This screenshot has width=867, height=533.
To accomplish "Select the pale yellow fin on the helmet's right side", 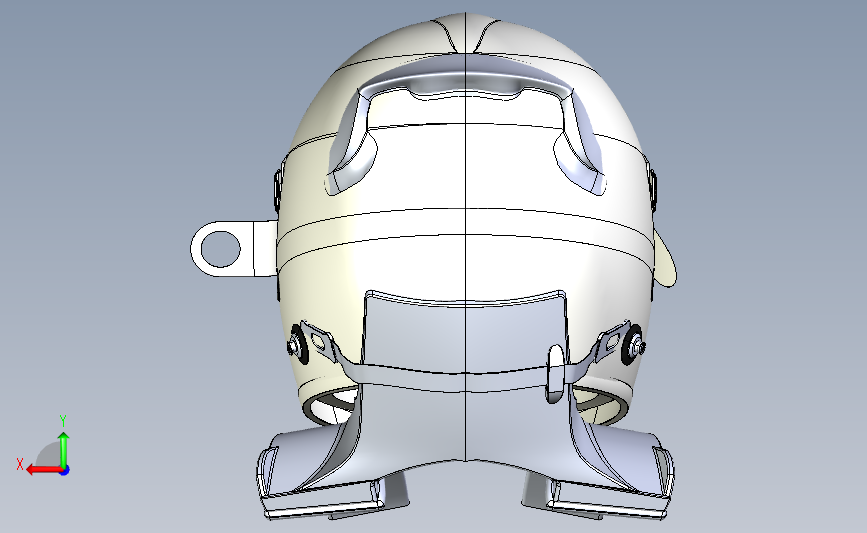I will tap(665, 259).
